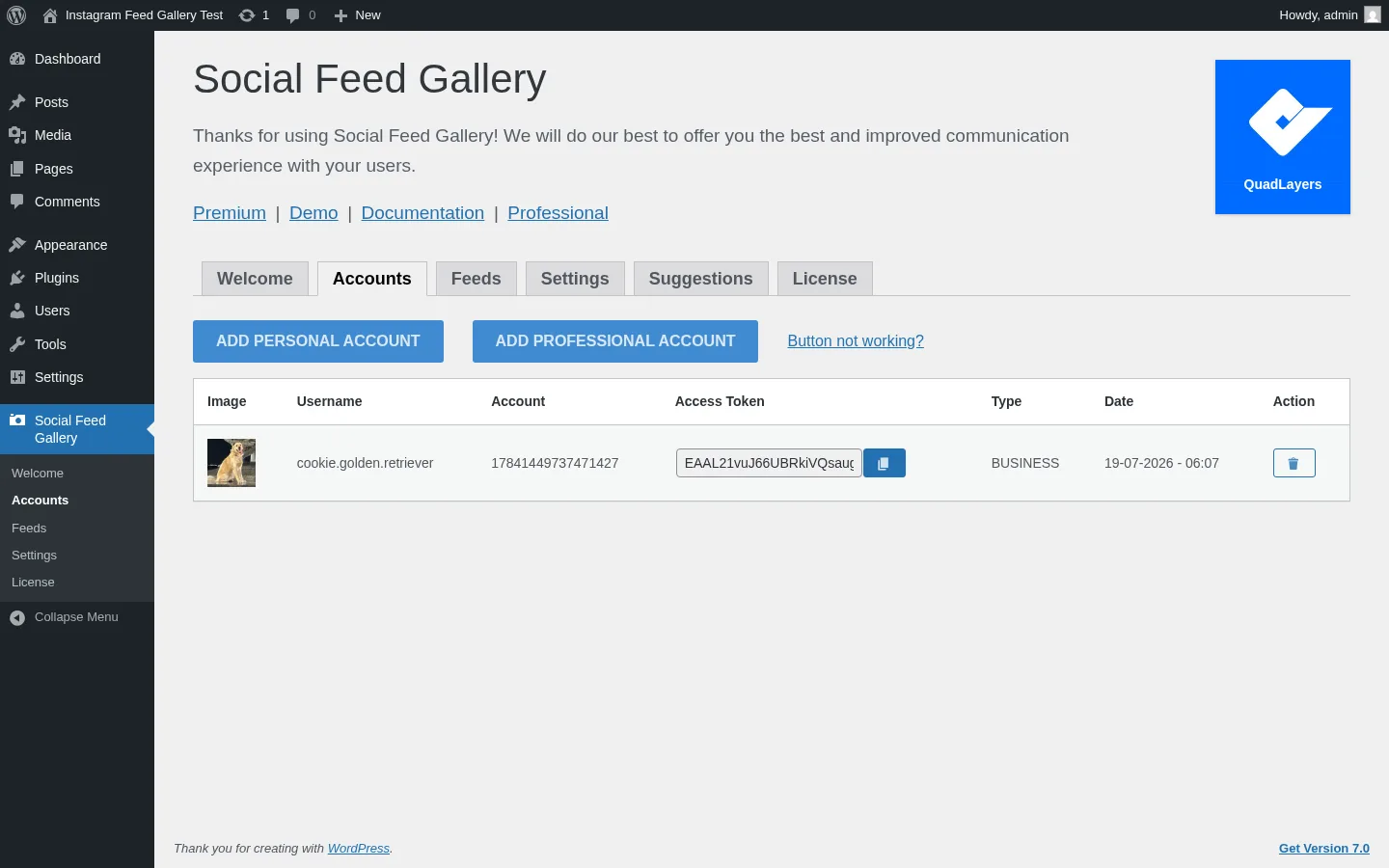Switch to the Welcome tab
Image resolution: width=1389 pixels, height=868 pixels.
[255, 279]
